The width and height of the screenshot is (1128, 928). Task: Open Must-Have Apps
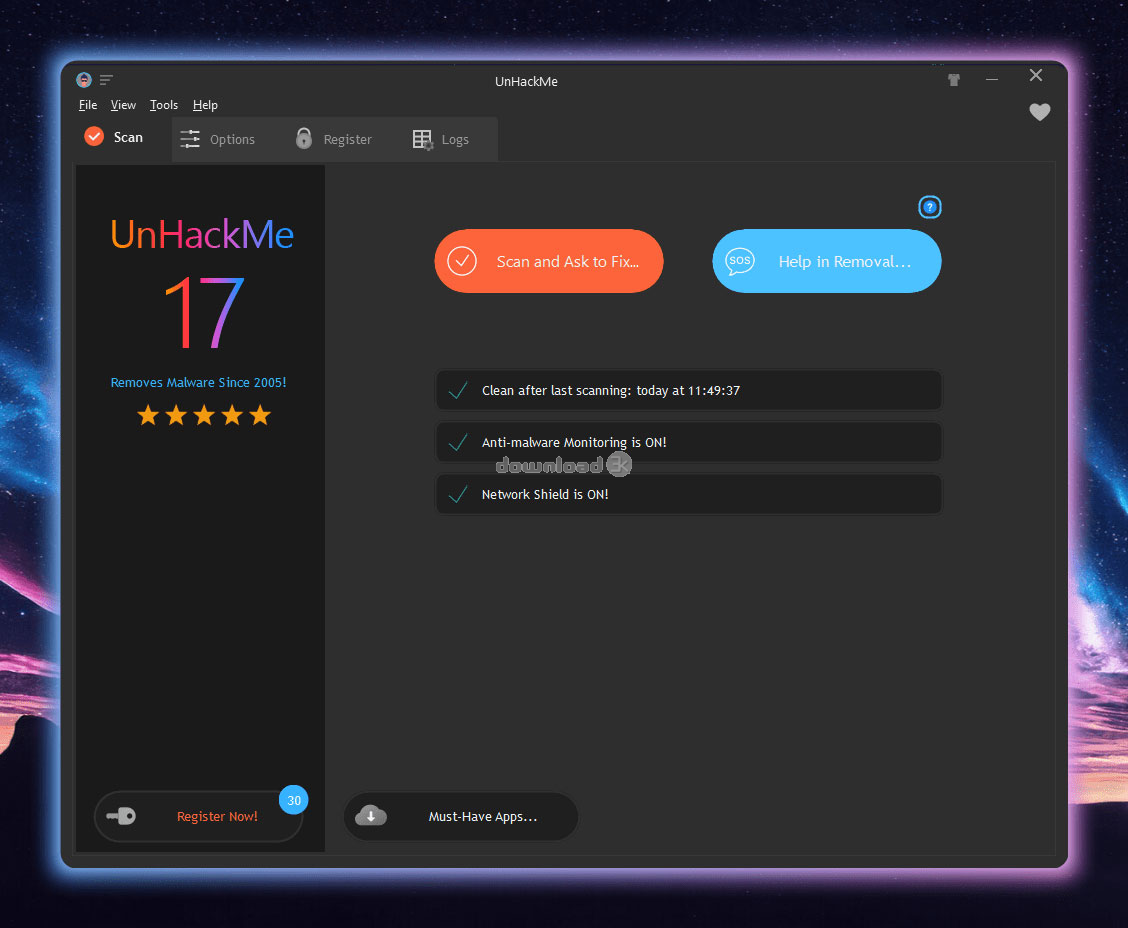(461, 816)
